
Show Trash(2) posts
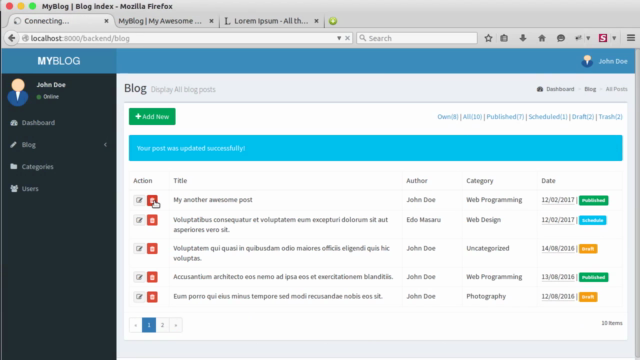[610, 117]
